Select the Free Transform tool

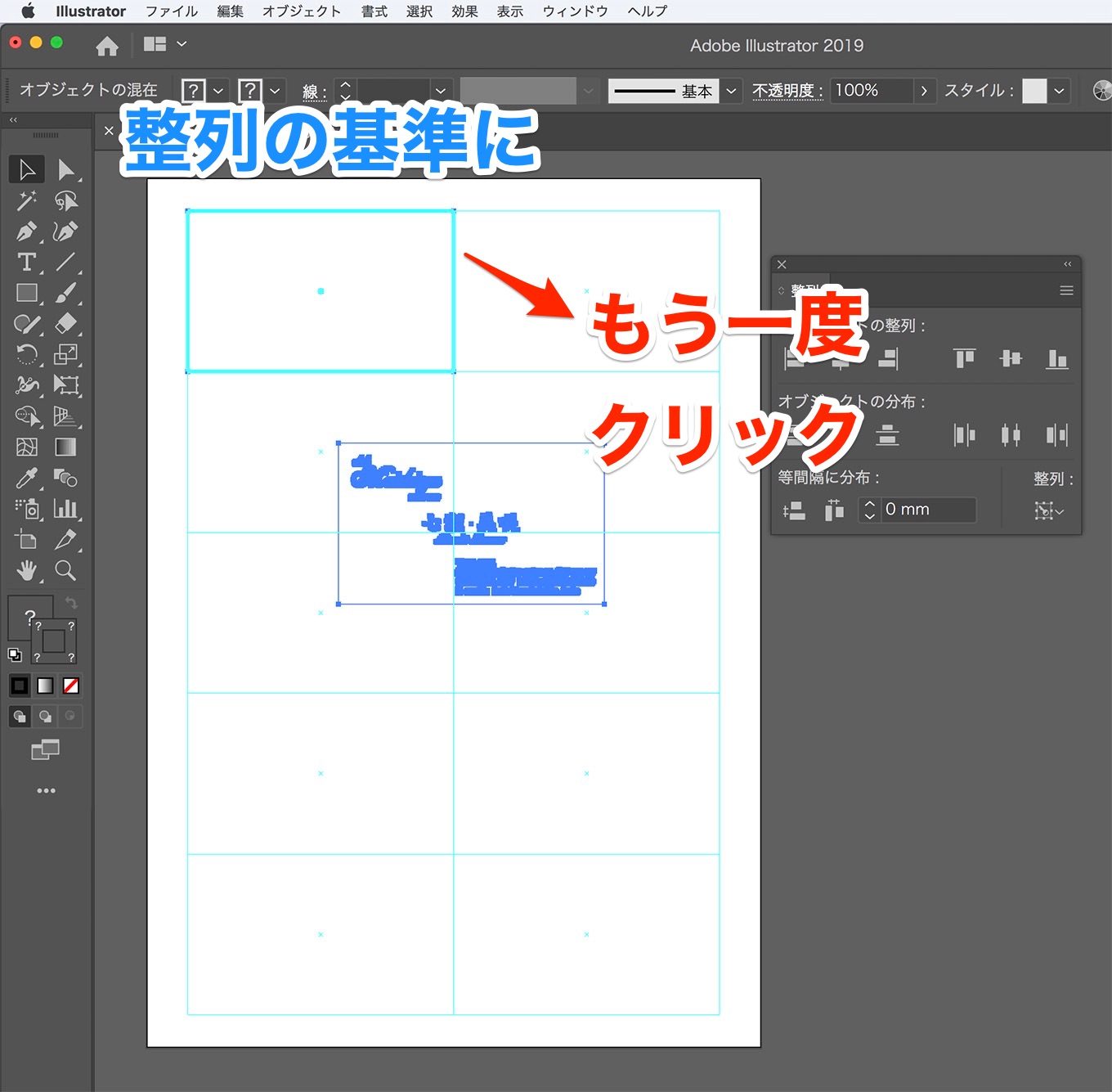65,385
